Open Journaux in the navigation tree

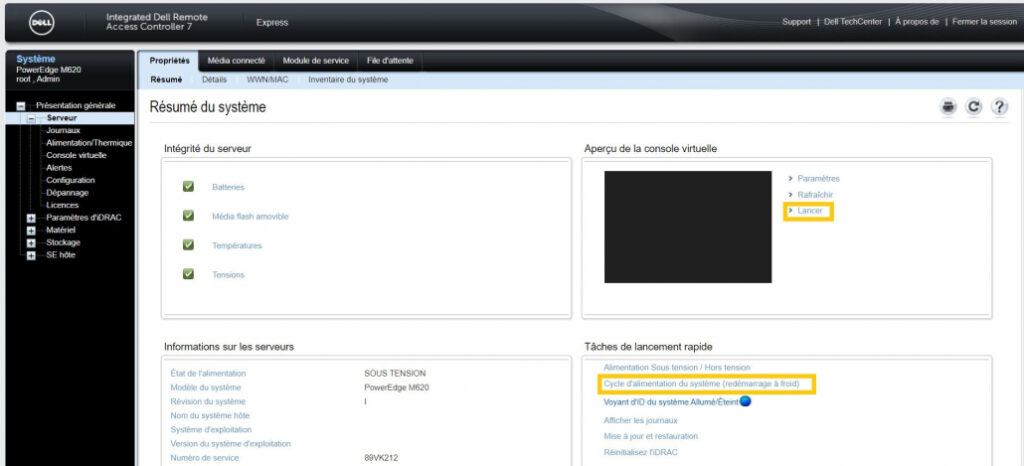click(x=63, y=131)
